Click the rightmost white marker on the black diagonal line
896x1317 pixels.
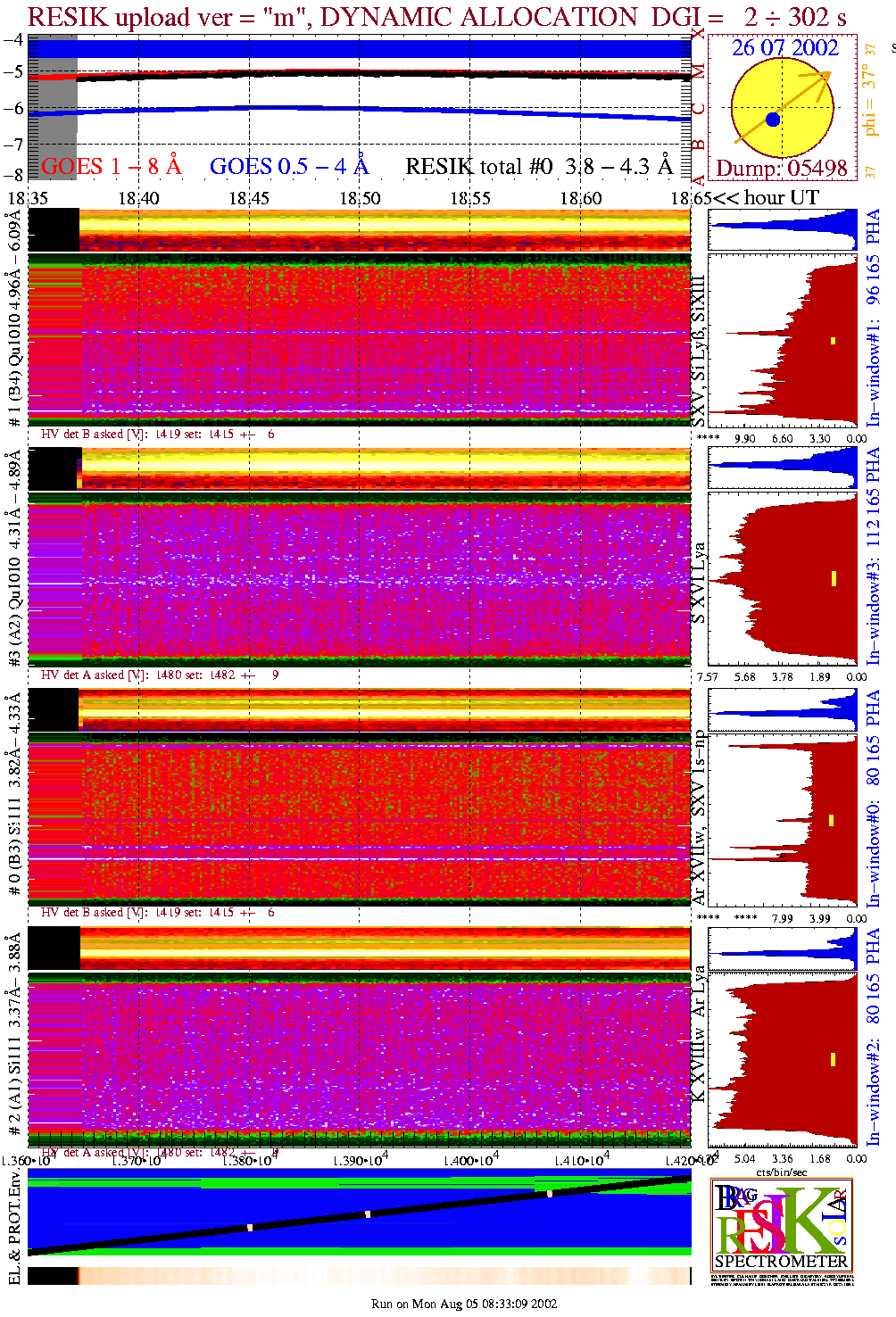point(550,1193)
